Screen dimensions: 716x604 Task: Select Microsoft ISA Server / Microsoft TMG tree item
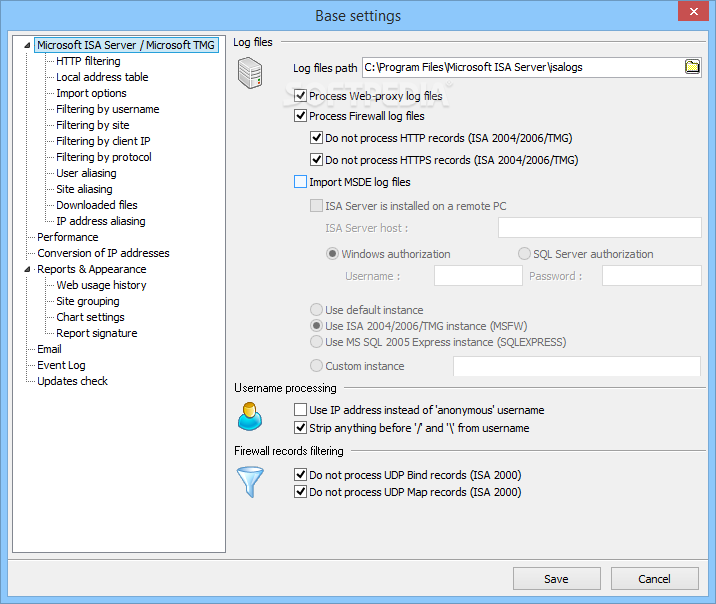(x=126, y=45)
